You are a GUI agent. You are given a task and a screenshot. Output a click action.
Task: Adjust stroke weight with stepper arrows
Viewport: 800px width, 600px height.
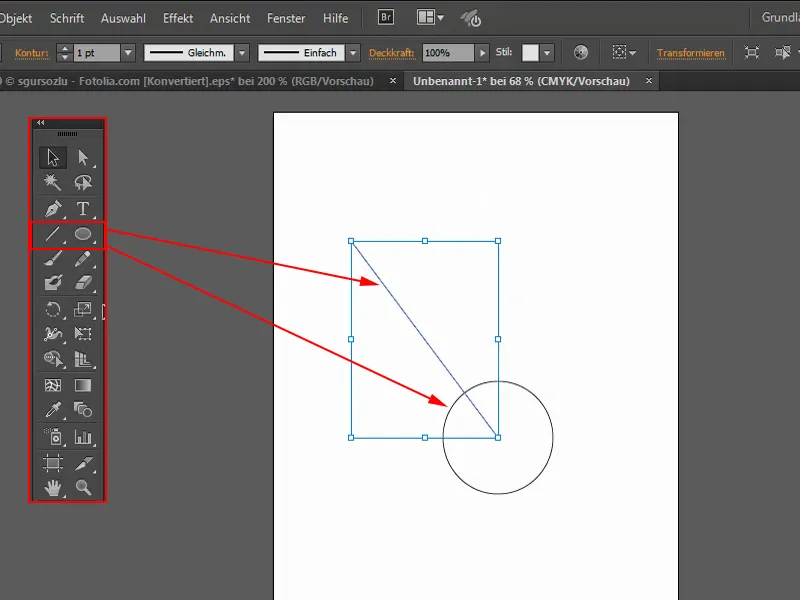tap(64, 53)
